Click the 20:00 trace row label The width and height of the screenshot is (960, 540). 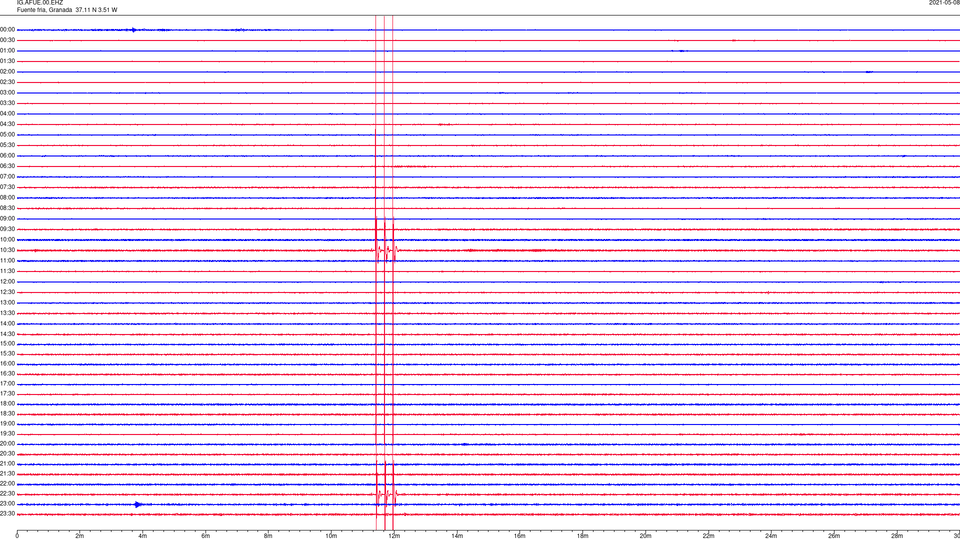[x=7, y=443]
